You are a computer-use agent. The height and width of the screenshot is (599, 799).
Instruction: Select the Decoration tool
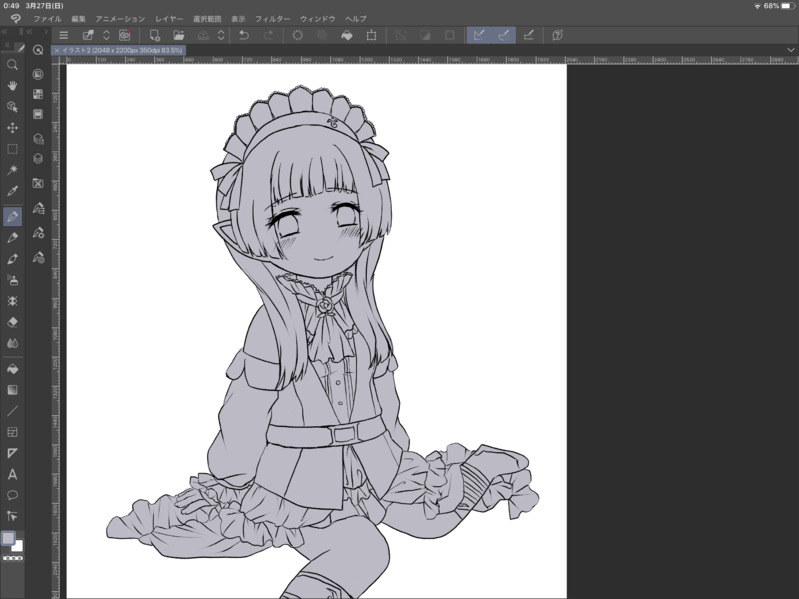click(12, 301)
